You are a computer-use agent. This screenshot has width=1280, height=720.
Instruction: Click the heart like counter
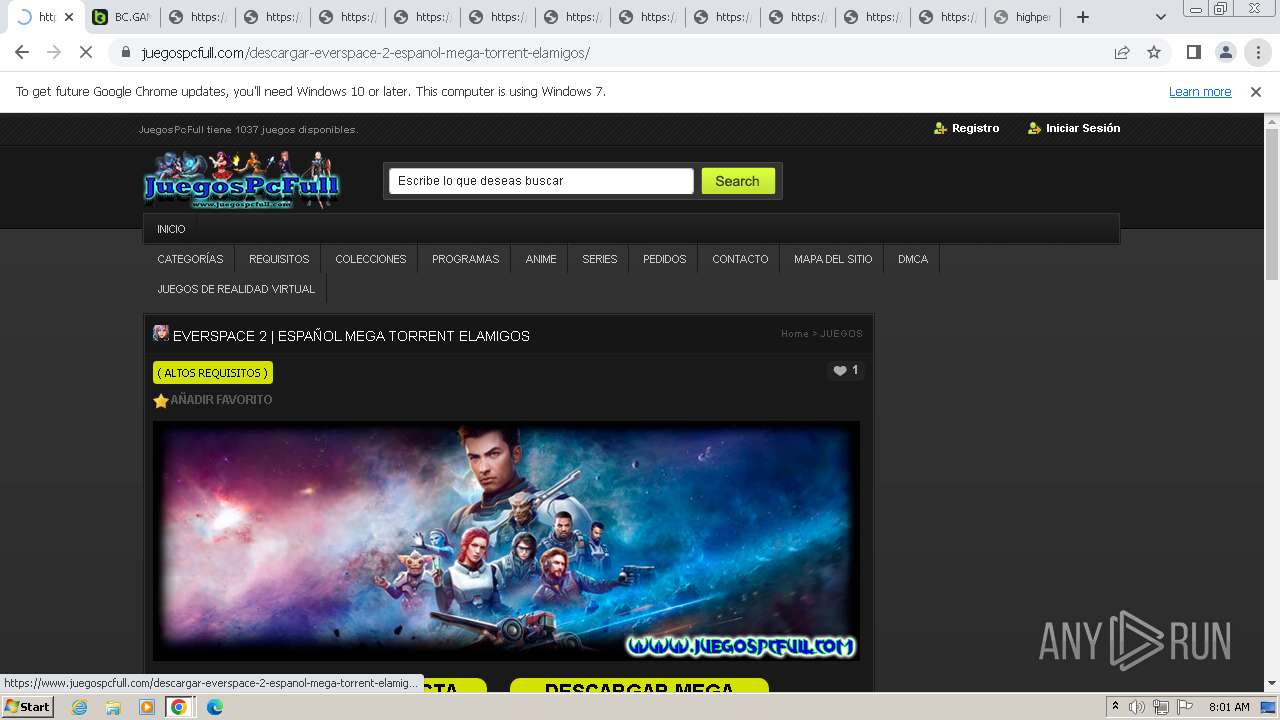846,370
